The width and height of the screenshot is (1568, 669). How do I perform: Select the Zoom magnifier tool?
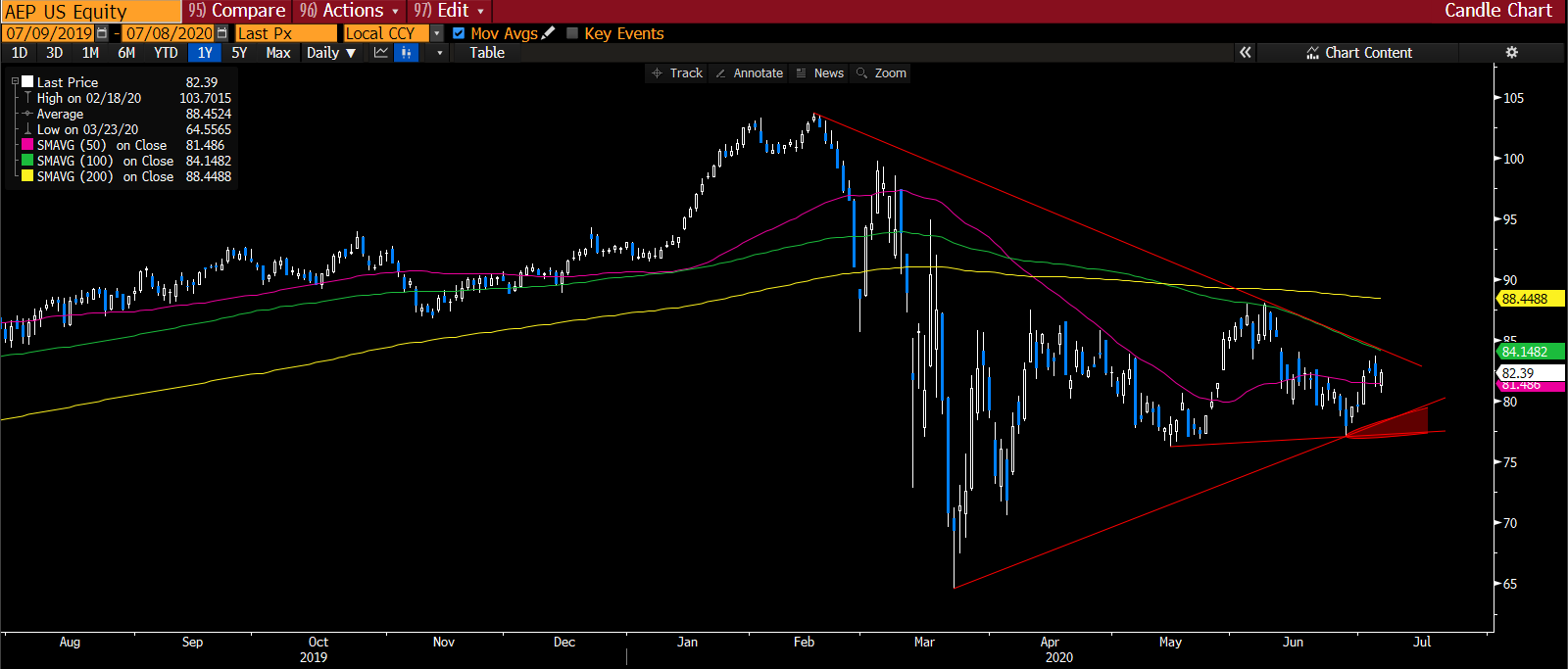(881, 73)
